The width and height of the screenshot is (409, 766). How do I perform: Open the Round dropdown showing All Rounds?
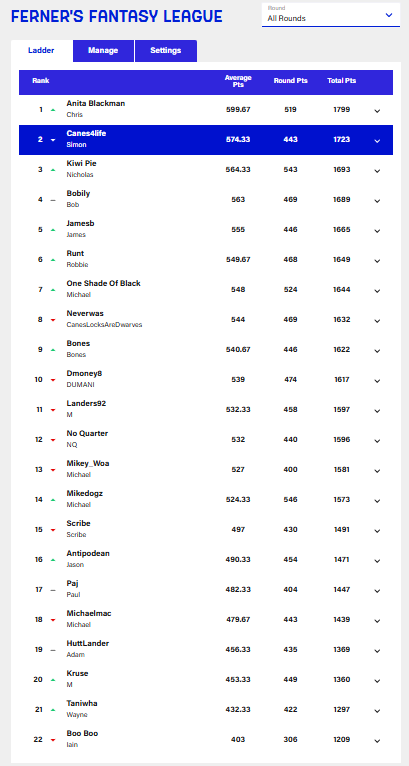point(330,15)
